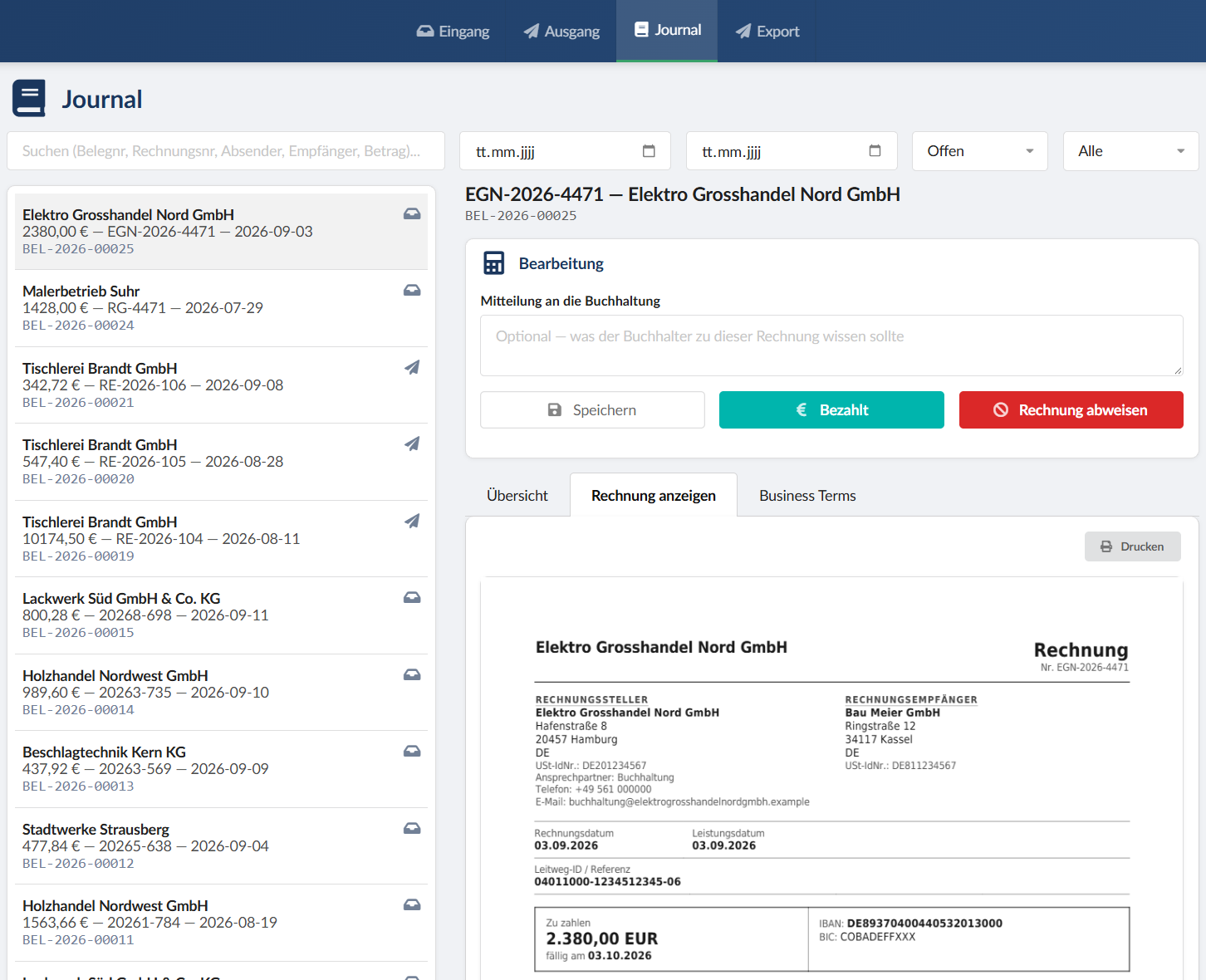The height and width of the screenshot is (980, 1206).
Task: Click inbox icon on Holzhandel Nordwest 989,60 € entry
Action: [412, 675]
